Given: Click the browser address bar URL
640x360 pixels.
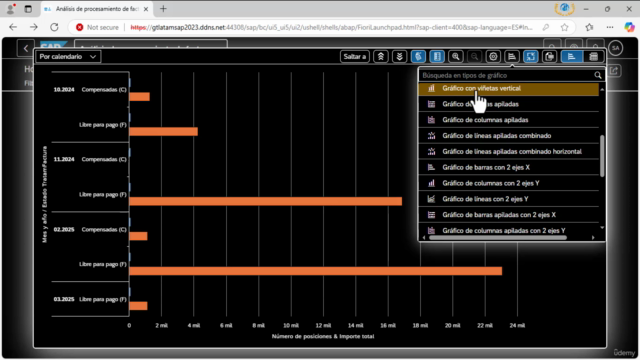Looking at the screenshot, I should click(x=331, y=27).
